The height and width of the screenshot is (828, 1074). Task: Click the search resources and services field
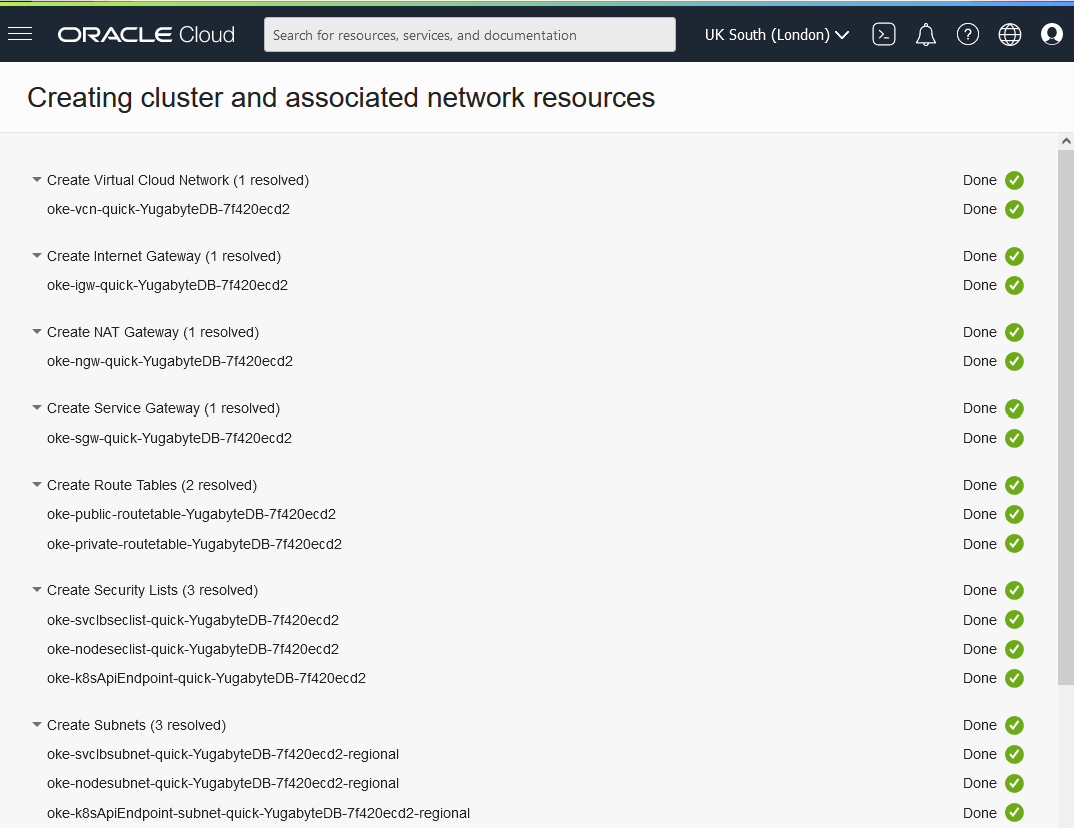470,35
